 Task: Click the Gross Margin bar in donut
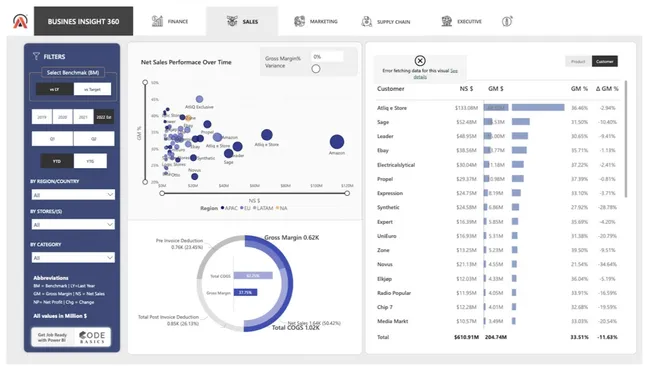pos(245,293)
